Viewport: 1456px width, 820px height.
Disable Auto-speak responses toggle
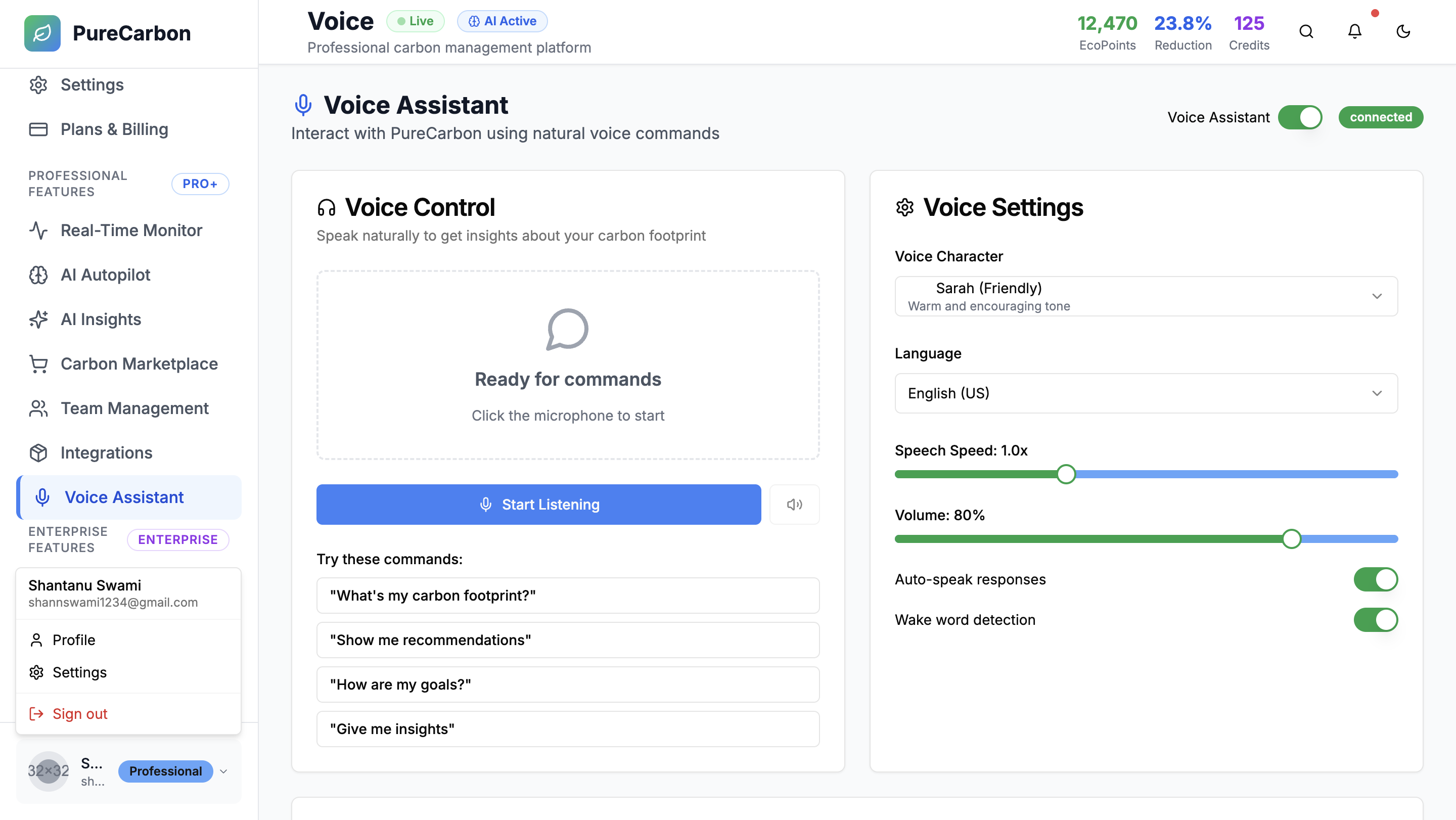(x=1375, y=579)
